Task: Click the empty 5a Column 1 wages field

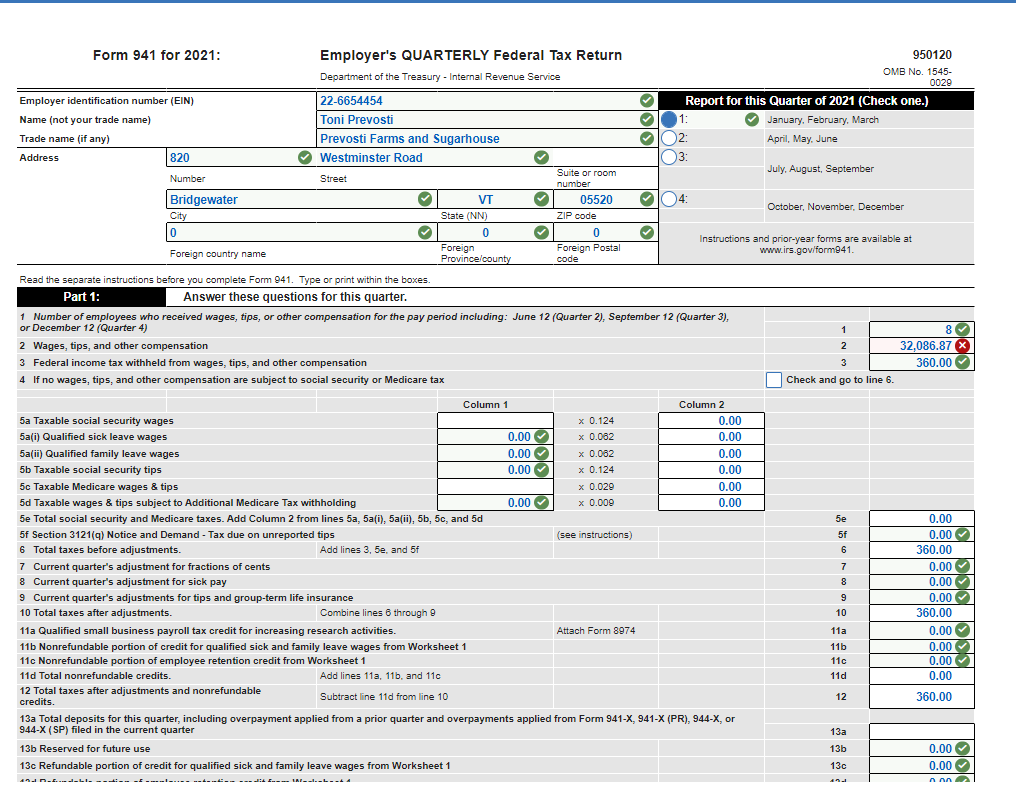Action: pos(495,420)
